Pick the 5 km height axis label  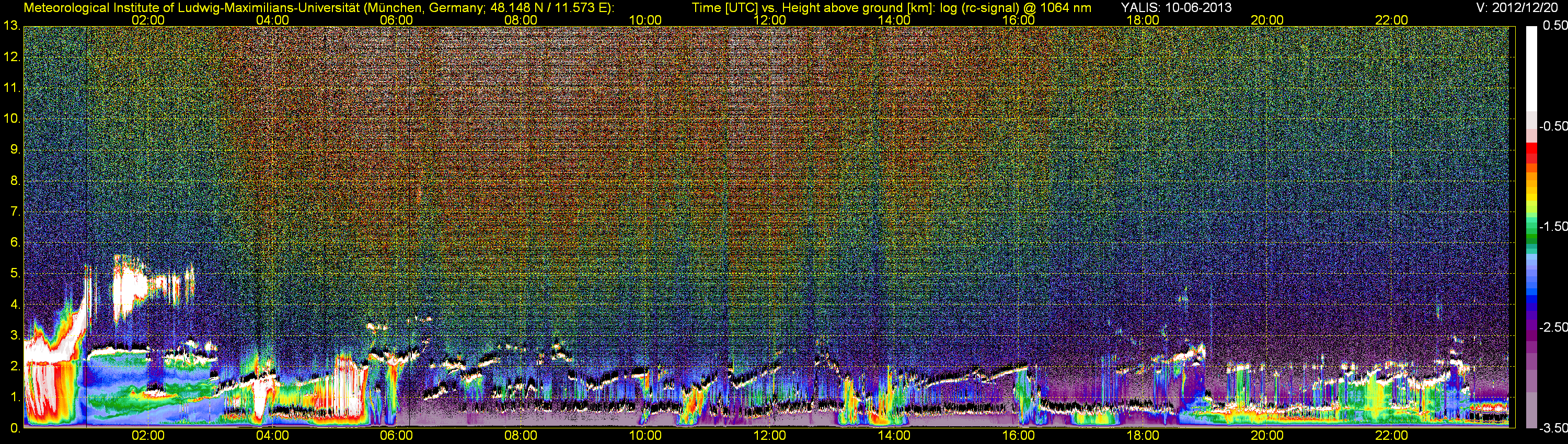[x=15, y=274]
